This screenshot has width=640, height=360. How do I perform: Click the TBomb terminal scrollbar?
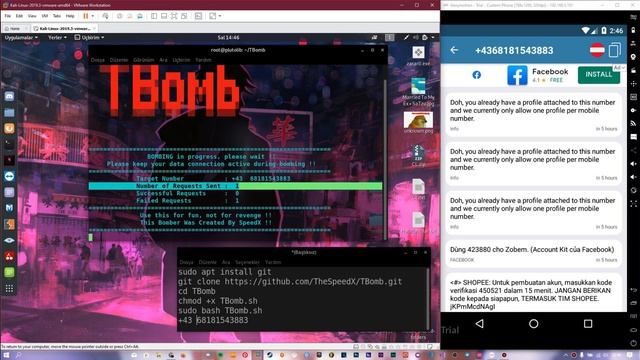385,159
